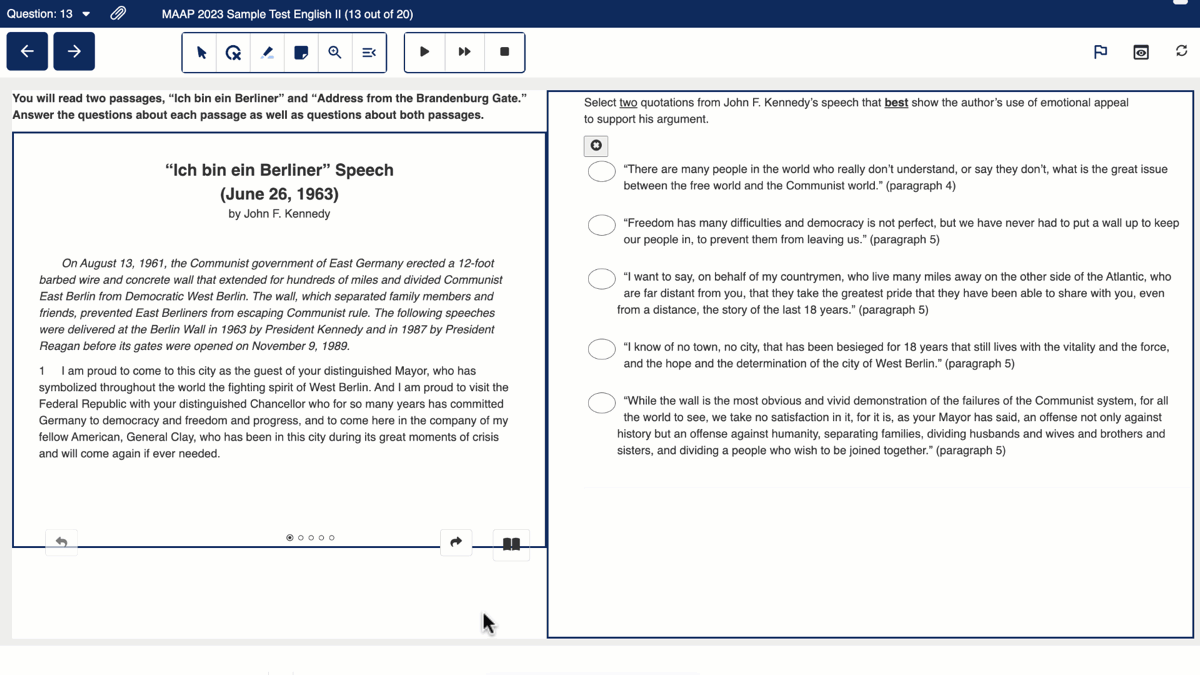This screenshot has width=1200, height=675.
Task: Enable the magnifier zoom tool
Action: point(335,52)
